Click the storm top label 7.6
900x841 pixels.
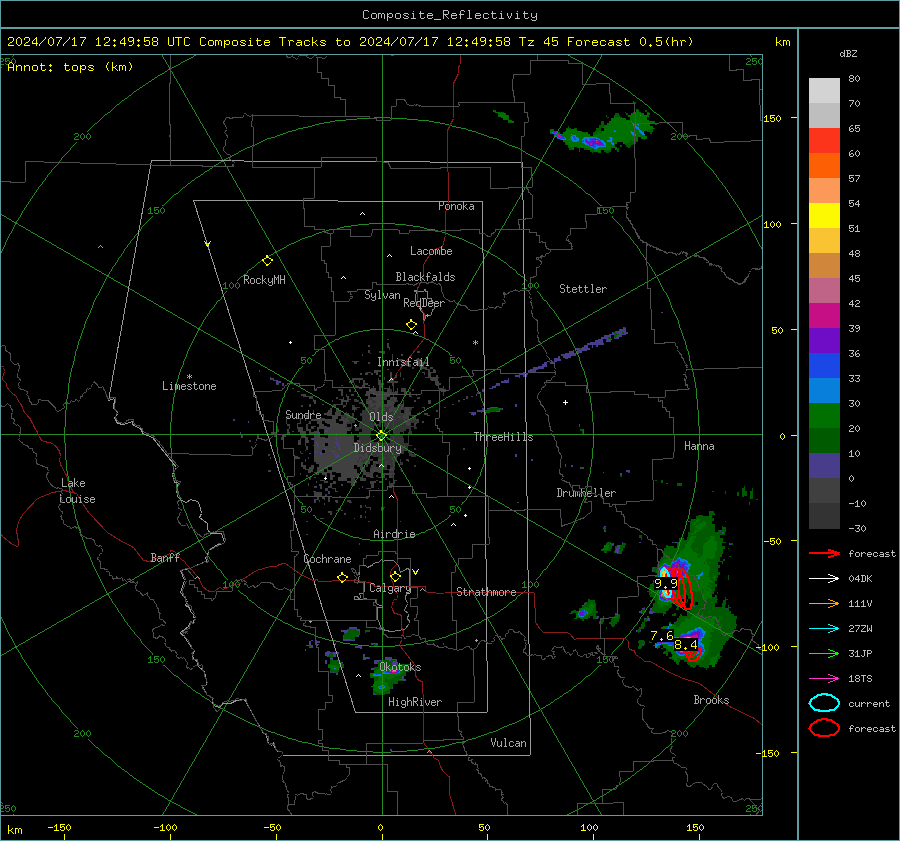click(662, 636)
